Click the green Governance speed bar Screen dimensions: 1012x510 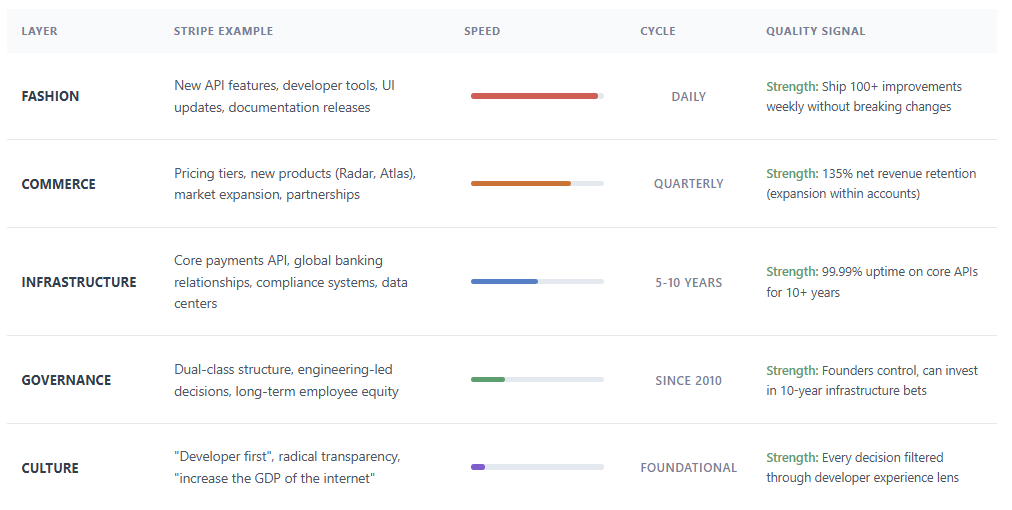[488, 380]
